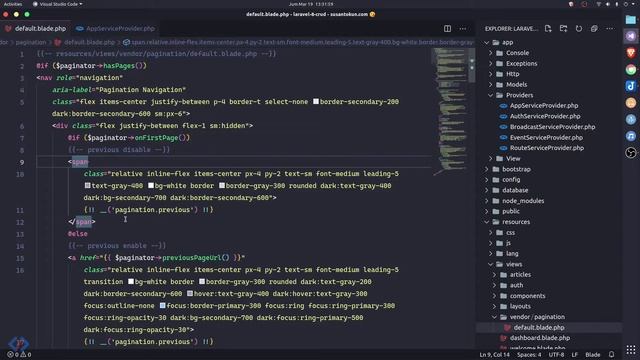Viewport: 640px width, 360px height.
Task: Open OBS Studio from the dock
Action: coord(631,153)
